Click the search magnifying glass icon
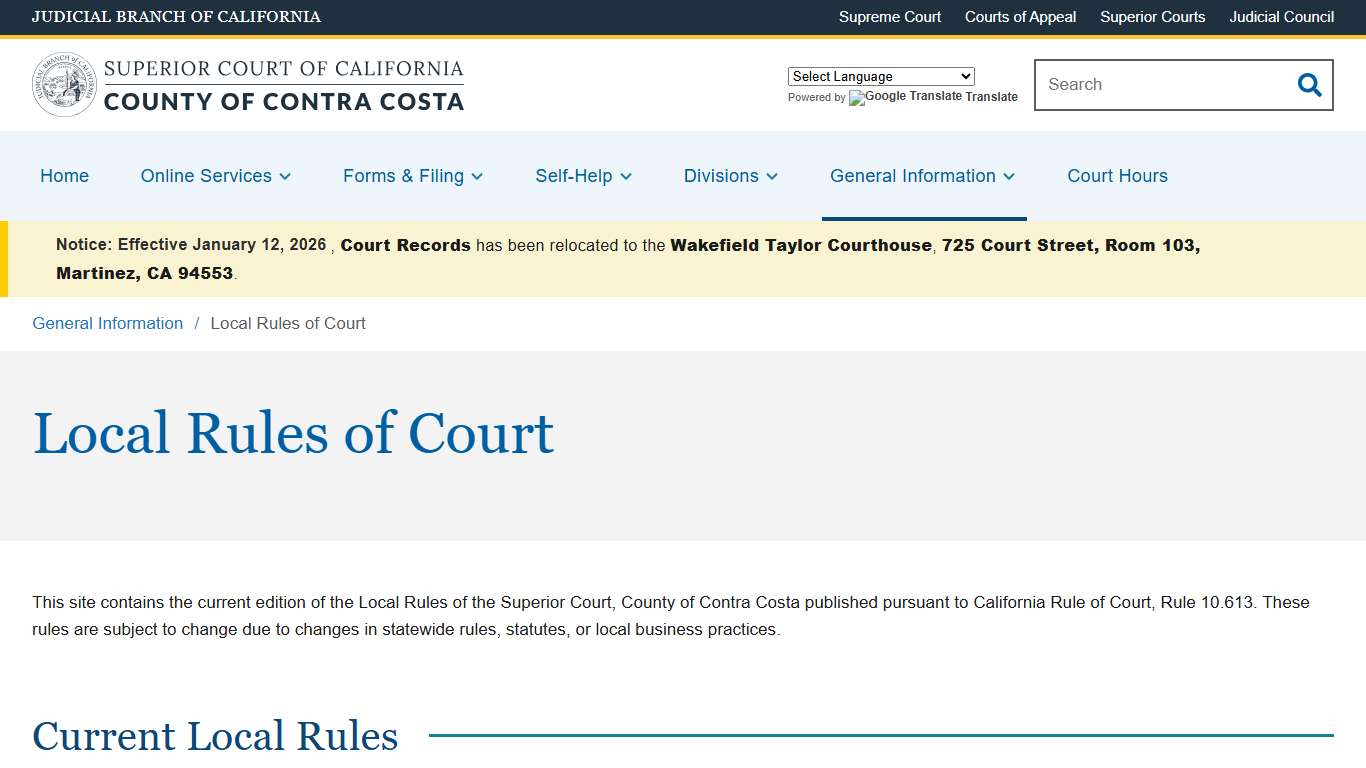 coord(1308,85)
